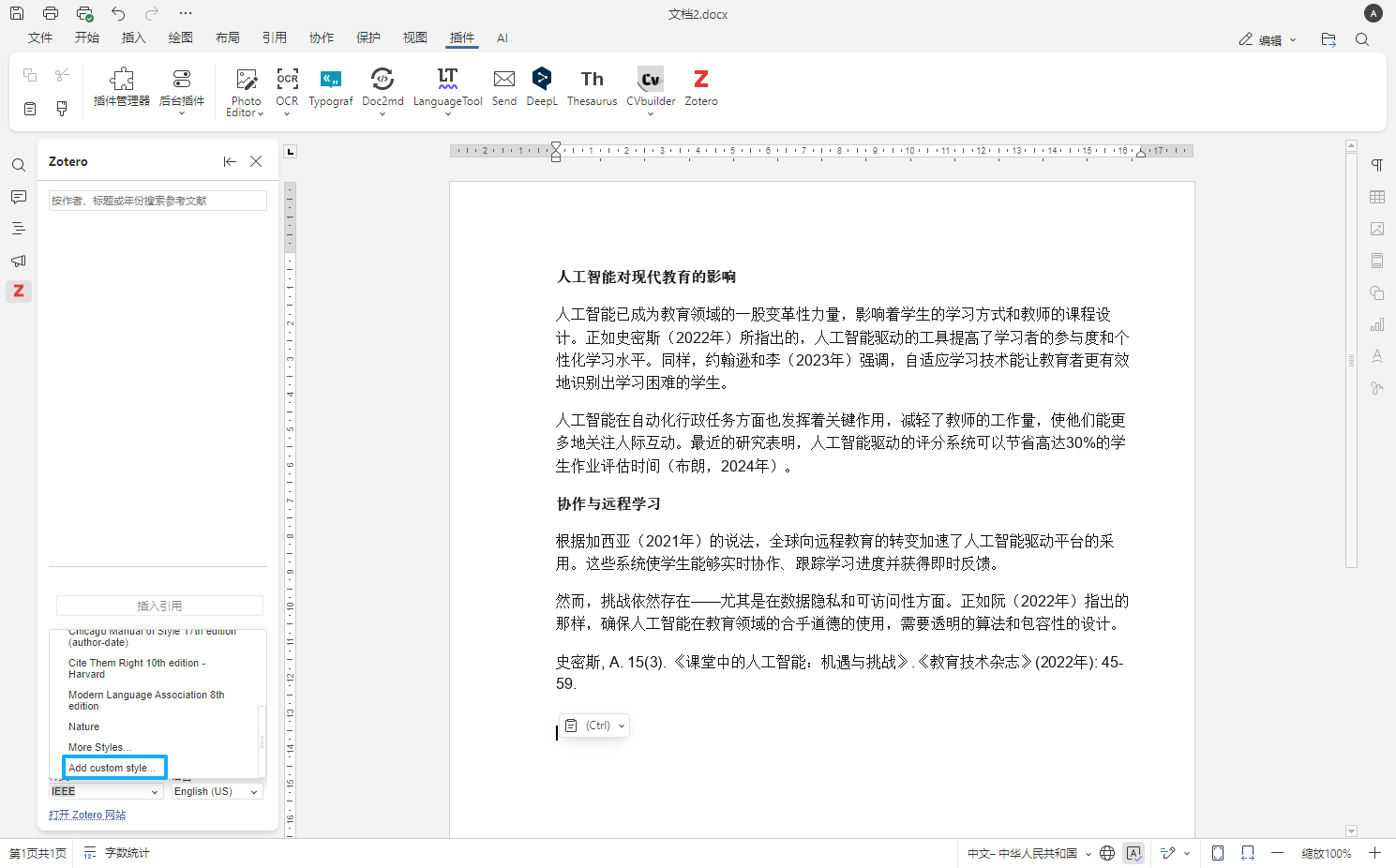Viewport: 1396px width, 868px height.
Task: Switch to the 引用 ribbon tab
Action: coord(274,38)
